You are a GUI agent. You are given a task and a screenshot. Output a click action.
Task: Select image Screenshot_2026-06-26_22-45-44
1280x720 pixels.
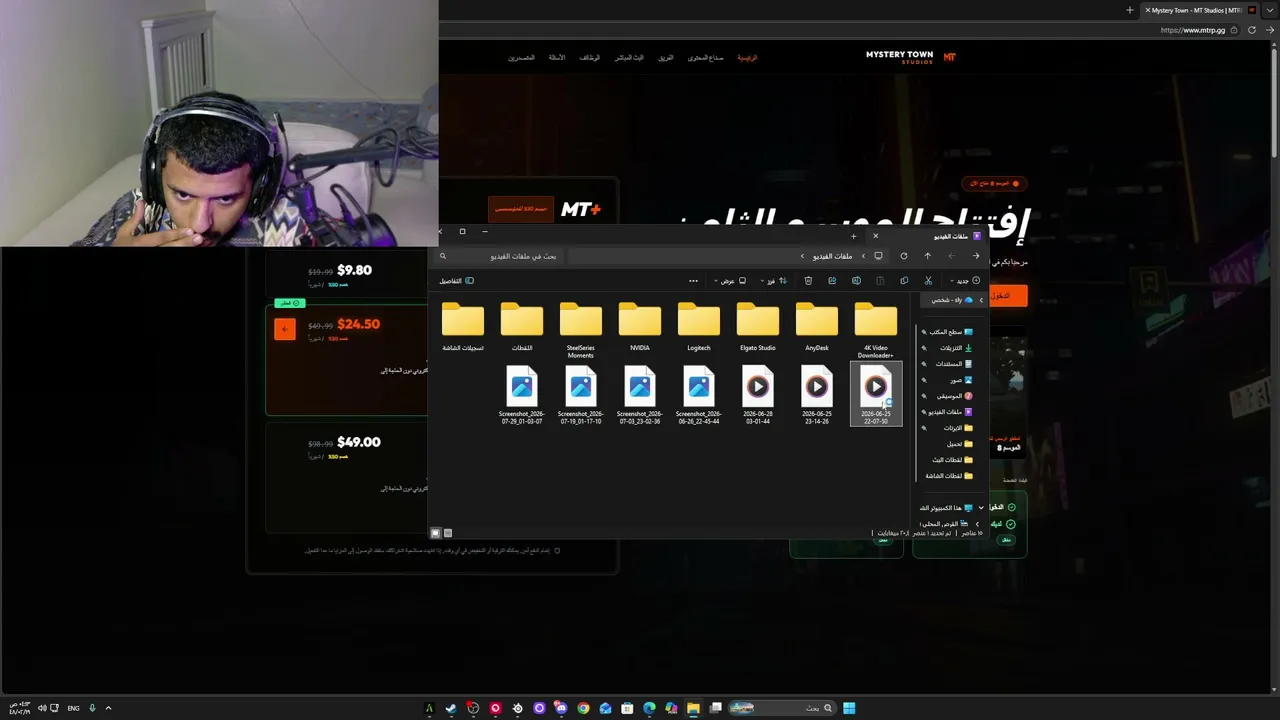[x=699, y=395]
